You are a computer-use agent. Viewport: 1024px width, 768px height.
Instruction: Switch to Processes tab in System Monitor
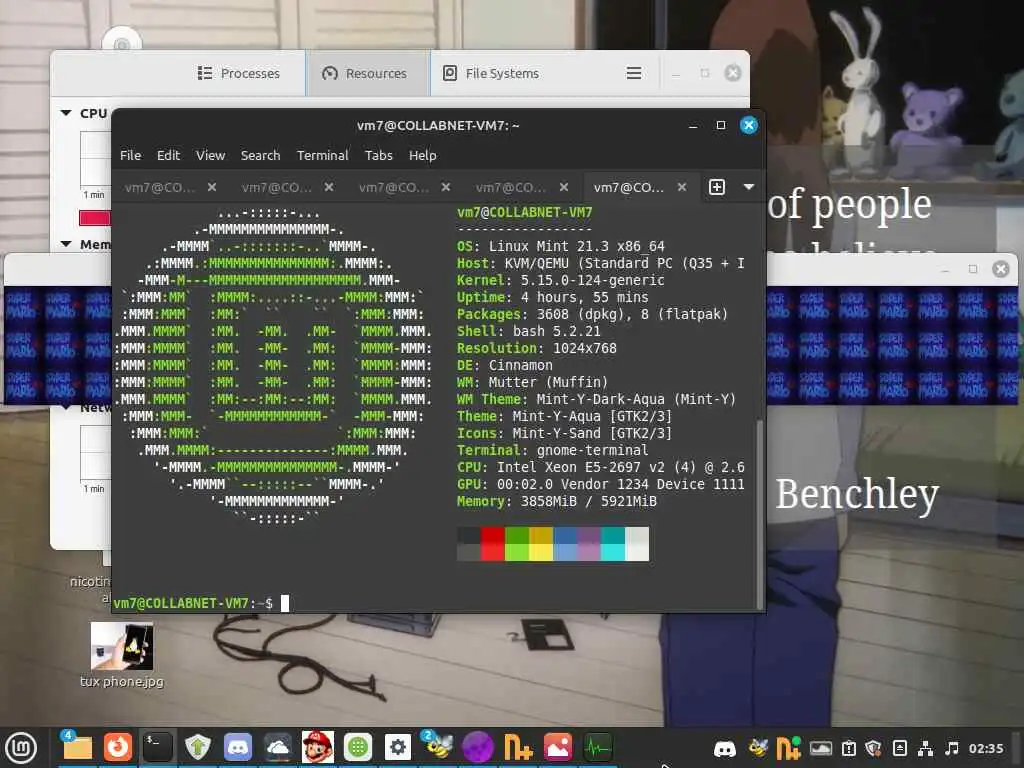[x=238, y=73]
